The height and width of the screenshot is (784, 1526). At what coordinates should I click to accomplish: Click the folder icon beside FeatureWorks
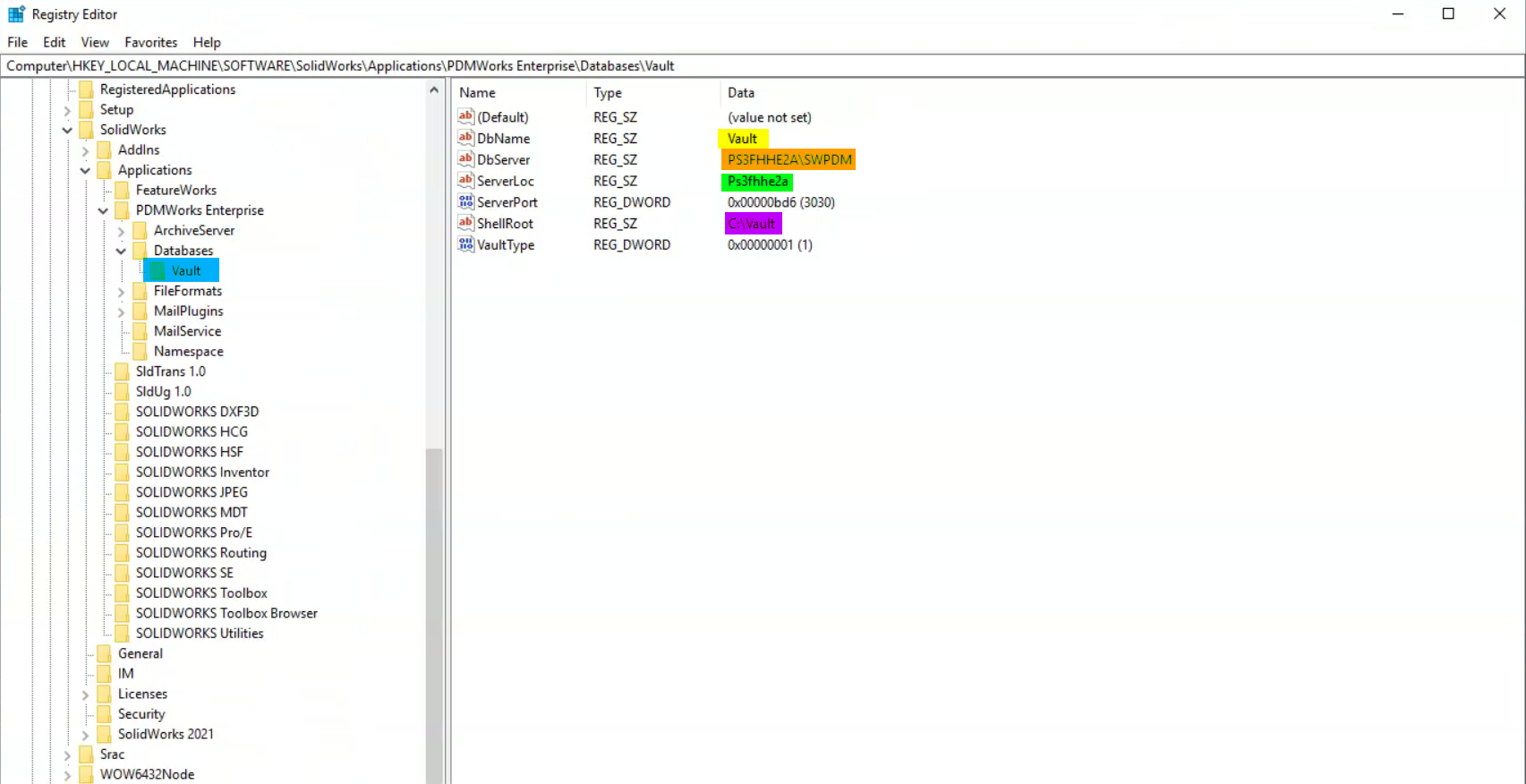click(122, 190)
